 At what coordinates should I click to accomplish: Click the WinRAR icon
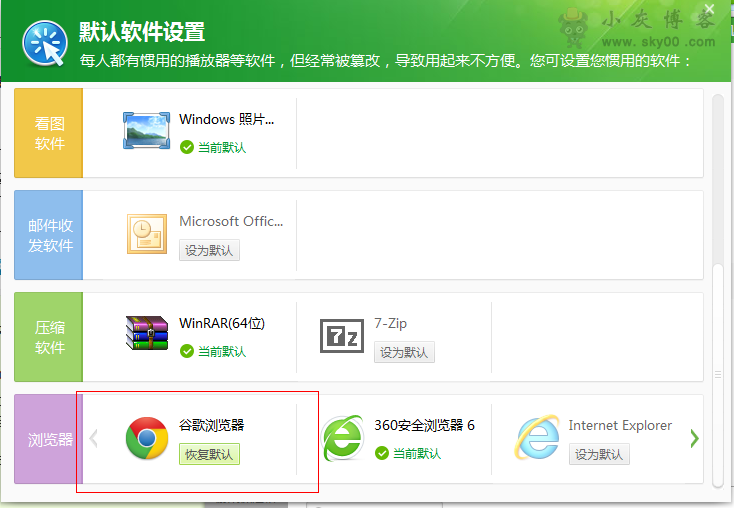point(147,333)
